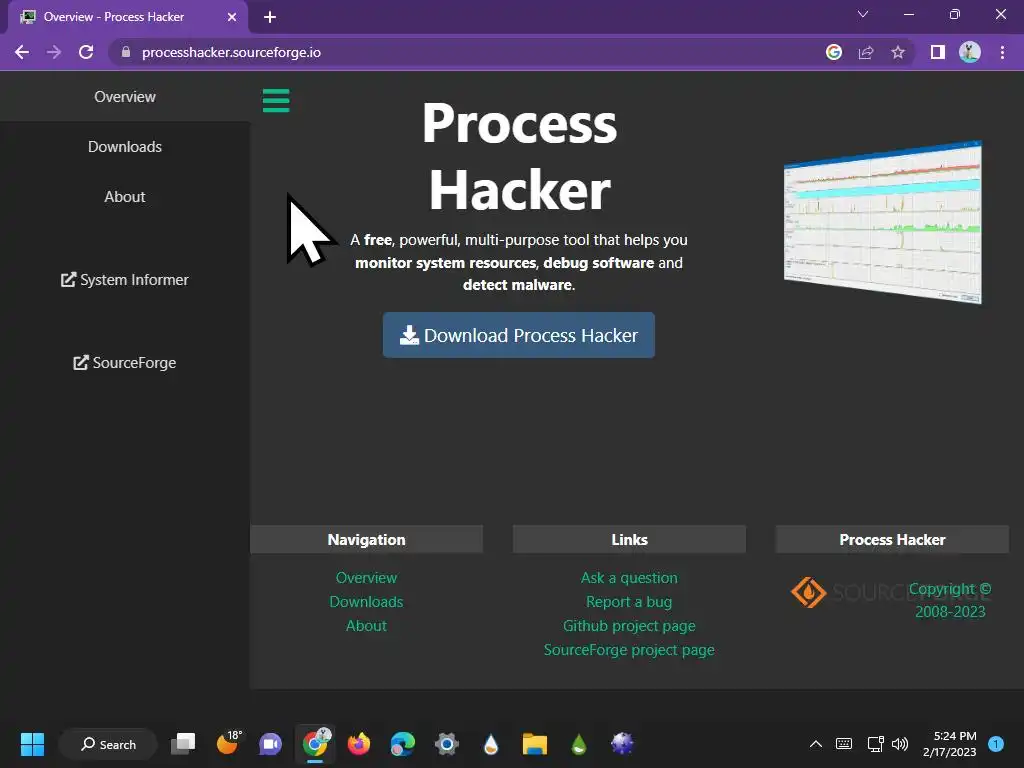Screen dimensions: 1024x768
Task: Open Github project page link
Action: pyautogui.click(x=630, y=626)
